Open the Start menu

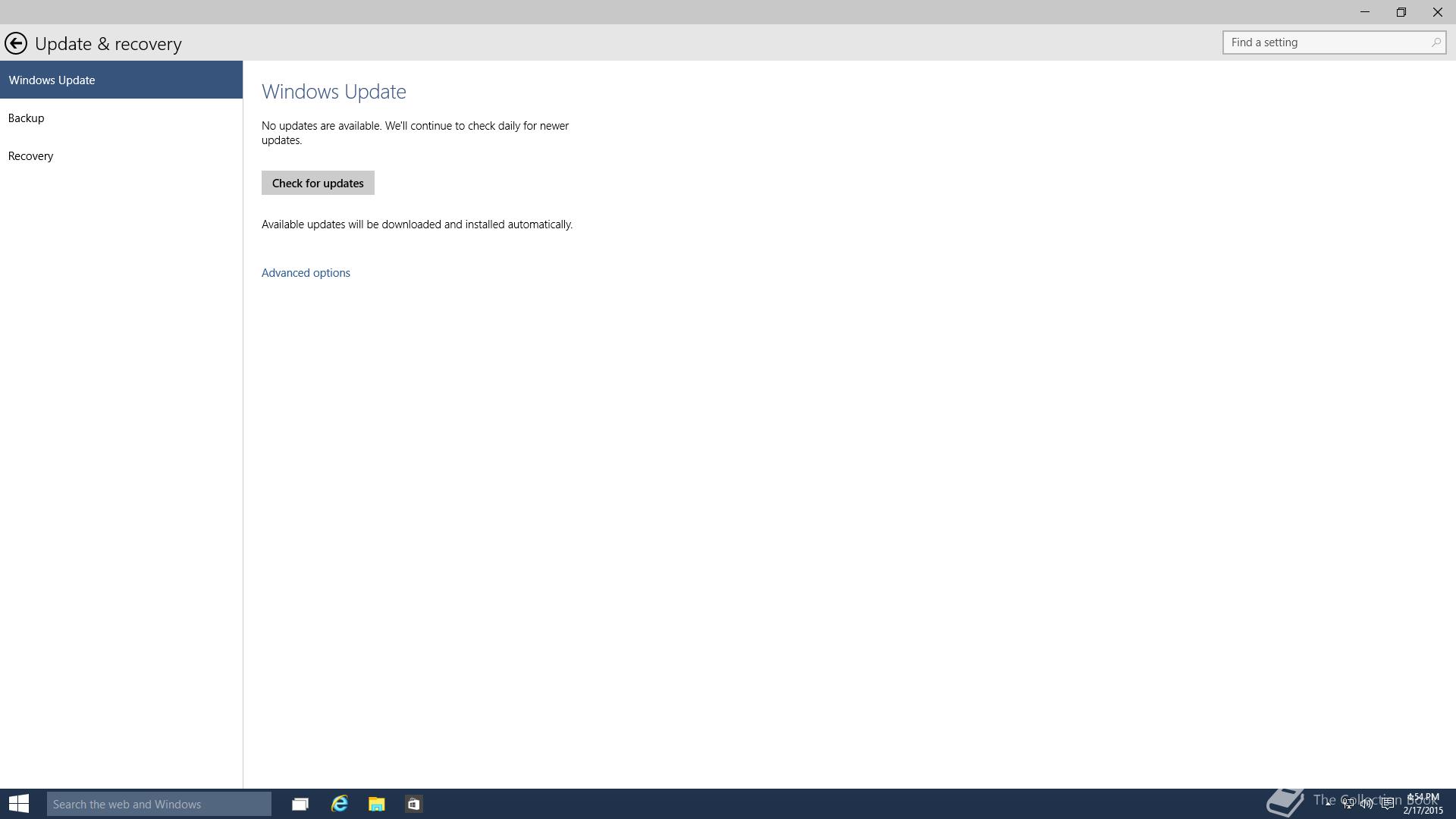point(19,804)
